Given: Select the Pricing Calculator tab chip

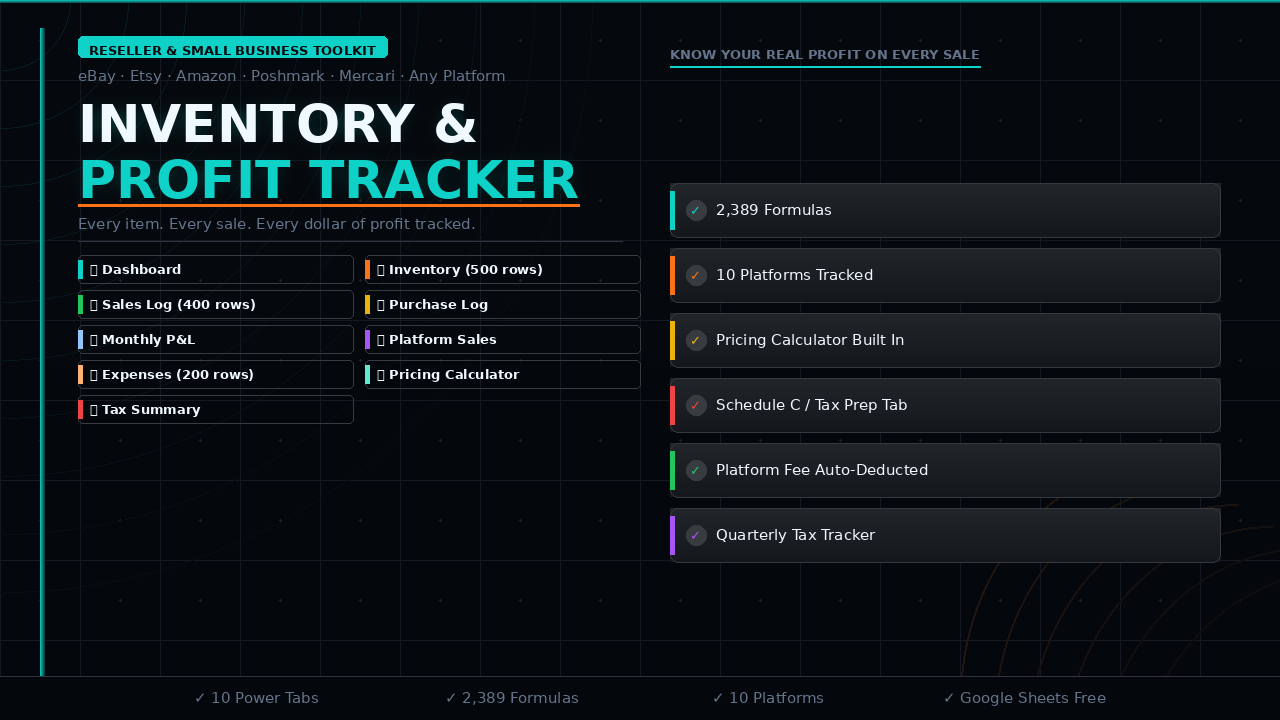Looking at the screenshot, I should (x=503, y=374).
